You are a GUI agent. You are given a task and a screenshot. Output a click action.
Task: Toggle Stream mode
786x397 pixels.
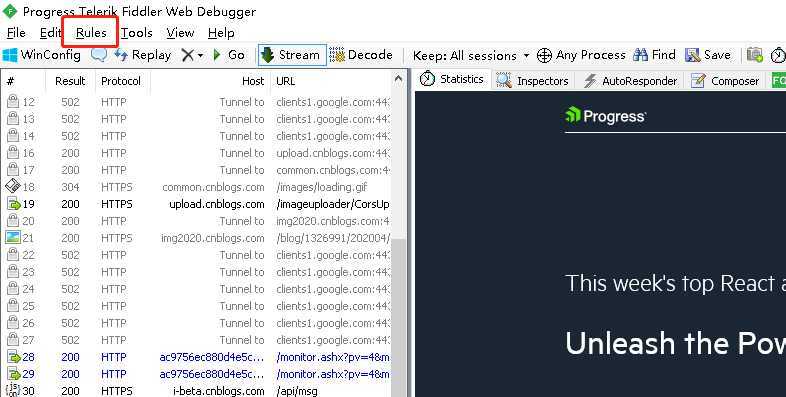tap(292, 55)
